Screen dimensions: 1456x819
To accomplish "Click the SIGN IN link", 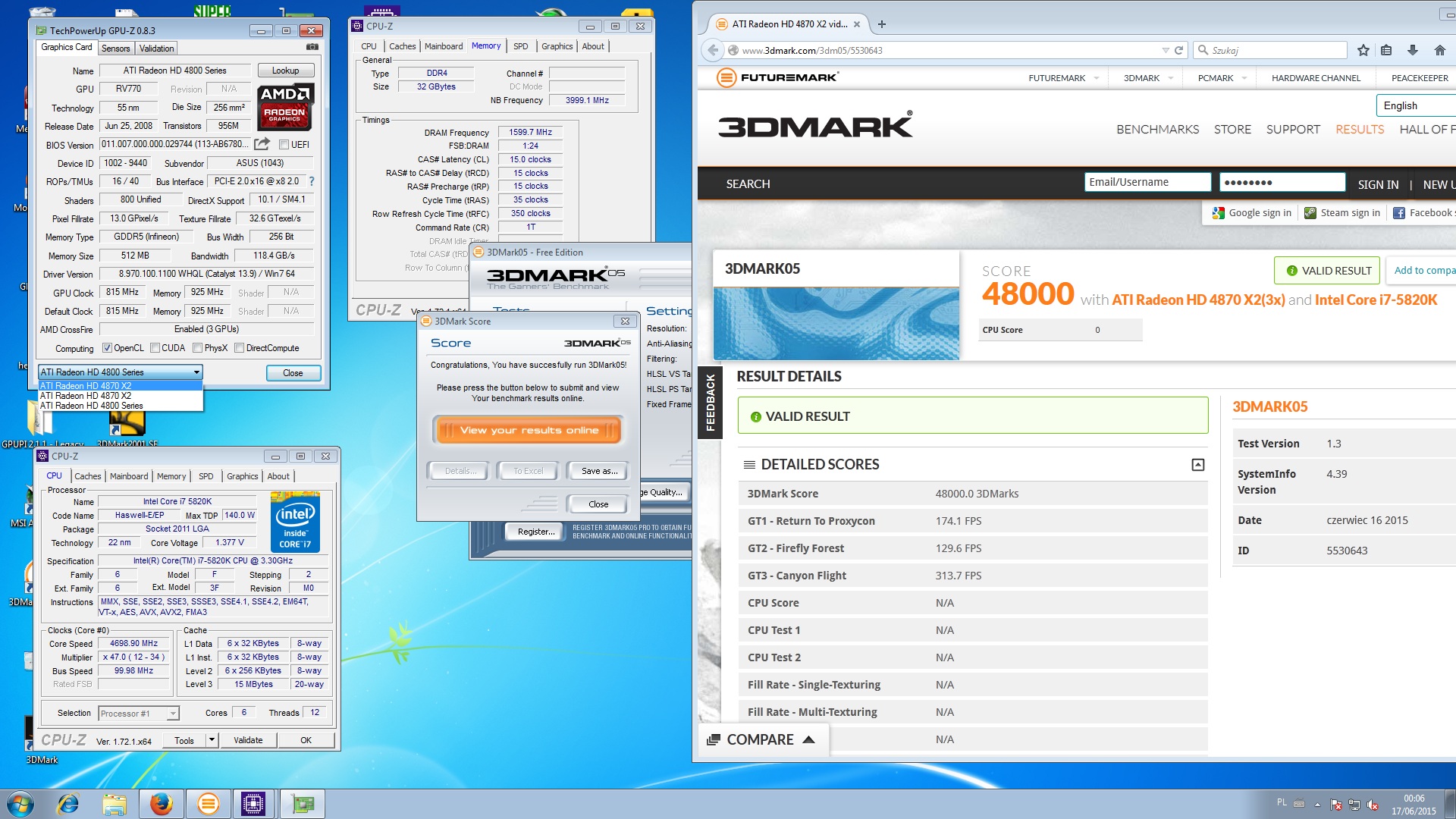I will tap(1378, 184).
